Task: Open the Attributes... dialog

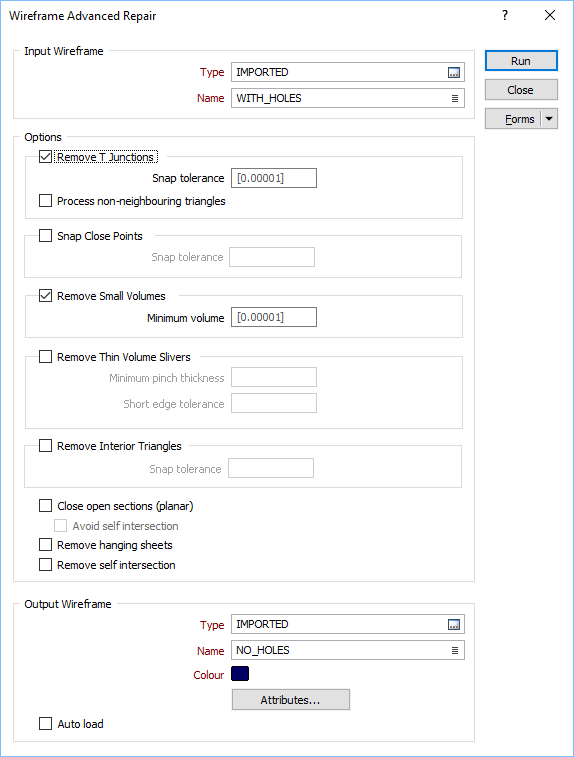Action: click(x=291, y=700)
